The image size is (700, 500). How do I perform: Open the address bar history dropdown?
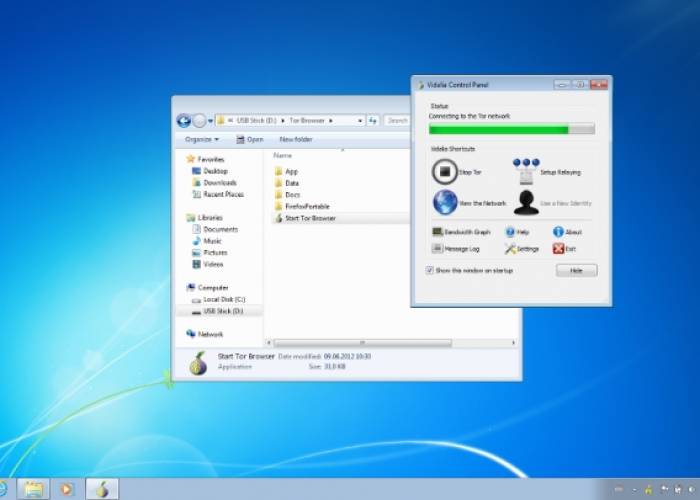tap(360, 121)
